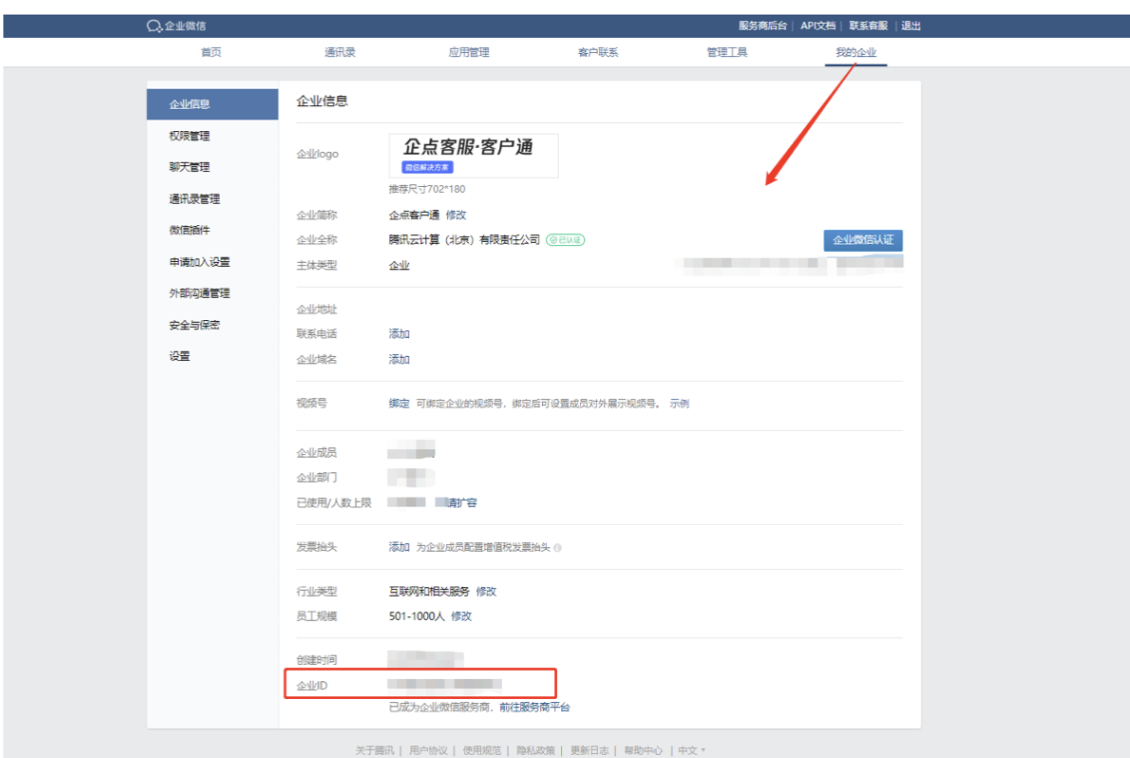
Task: Click the 企点客服·客户通 company logo image
Action: click(473, 156)
